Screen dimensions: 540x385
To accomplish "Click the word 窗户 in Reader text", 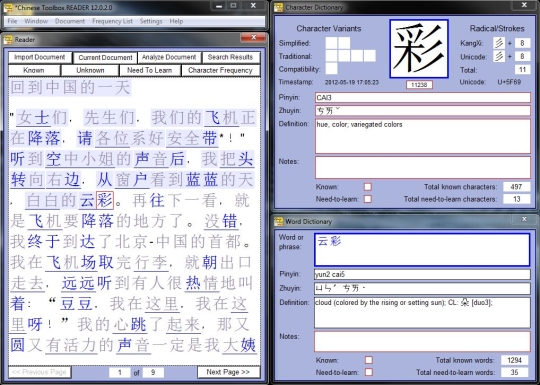I will pyautogui.click(x=132, y=180).
